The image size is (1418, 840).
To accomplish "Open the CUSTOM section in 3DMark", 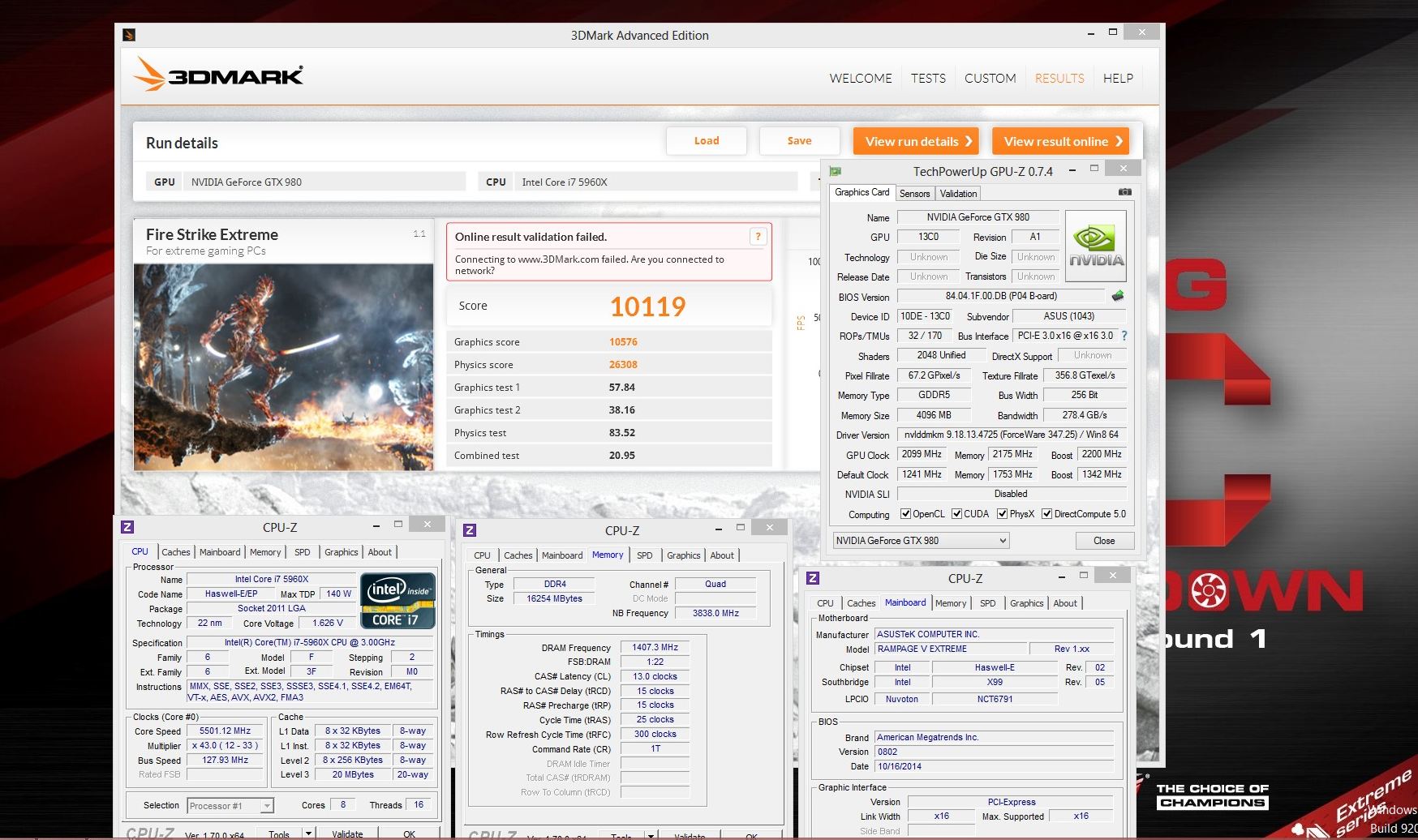I will tap(990, 79).
